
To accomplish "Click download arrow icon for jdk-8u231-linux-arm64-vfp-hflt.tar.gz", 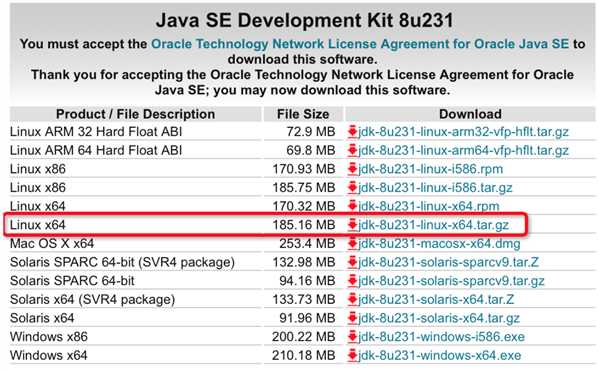I will (352, 150).
